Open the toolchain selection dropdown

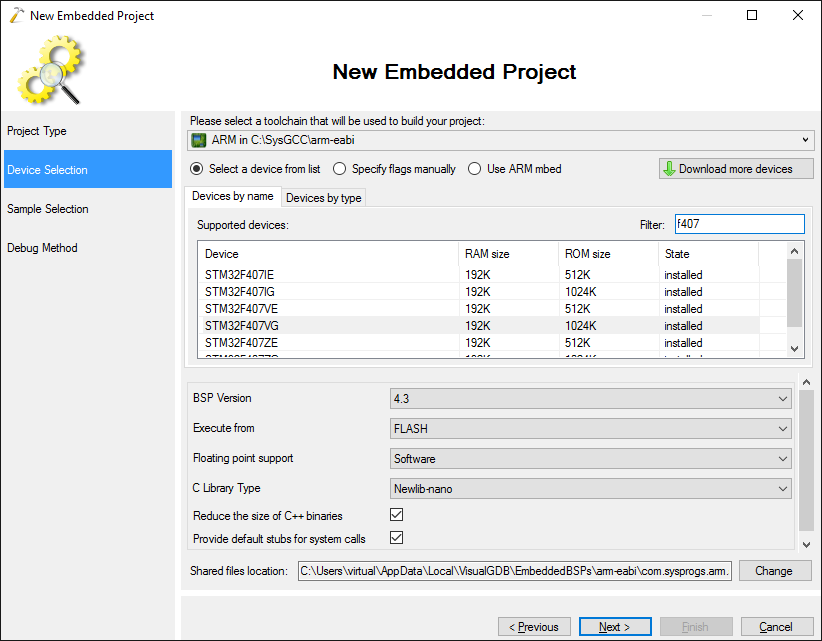[x=501, y=140]
